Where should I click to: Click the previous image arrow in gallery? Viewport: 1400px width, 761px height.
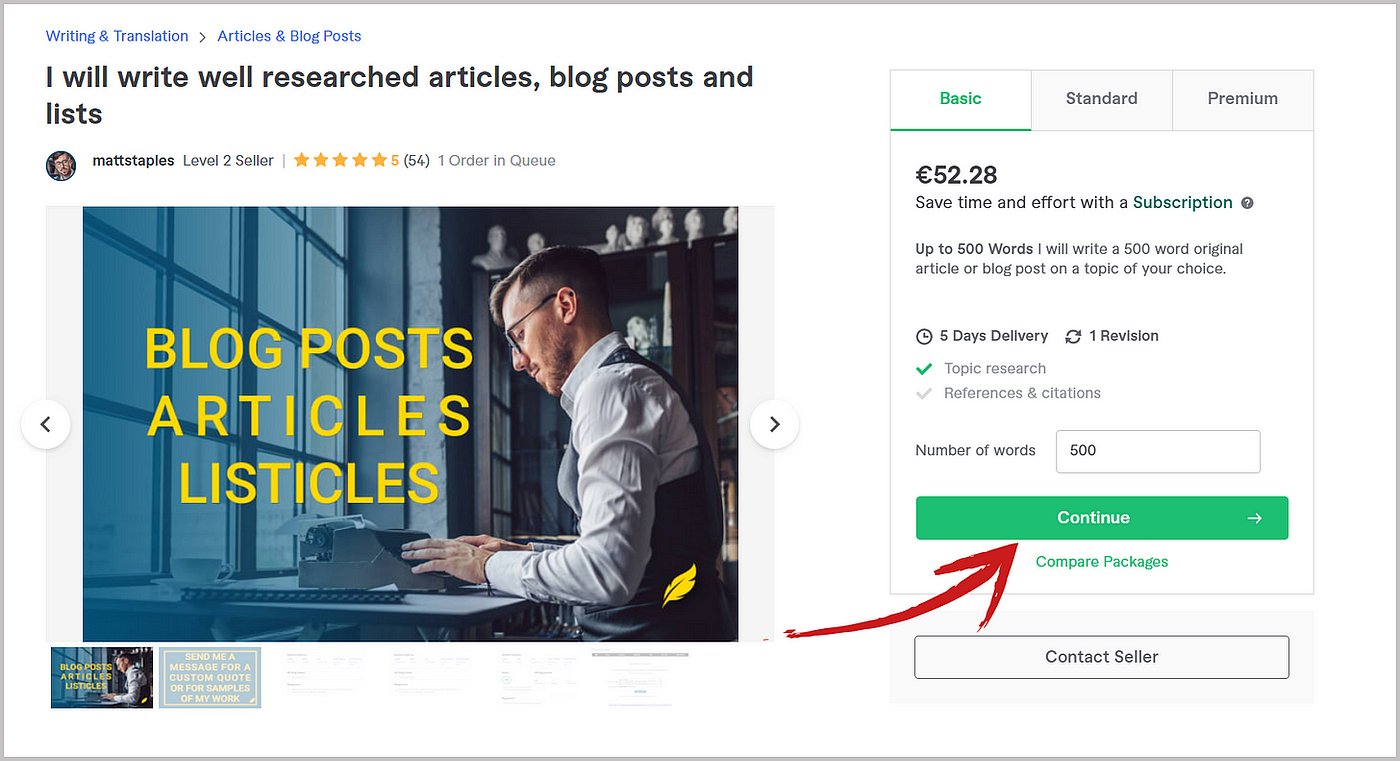click(46, 424)
